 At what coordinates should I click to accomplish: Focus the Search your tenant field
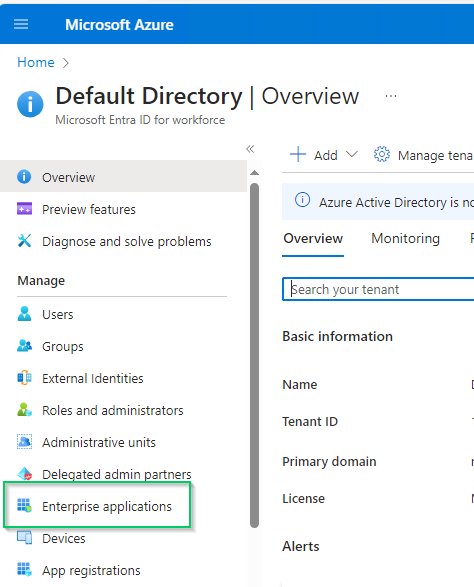coord(378,289)
